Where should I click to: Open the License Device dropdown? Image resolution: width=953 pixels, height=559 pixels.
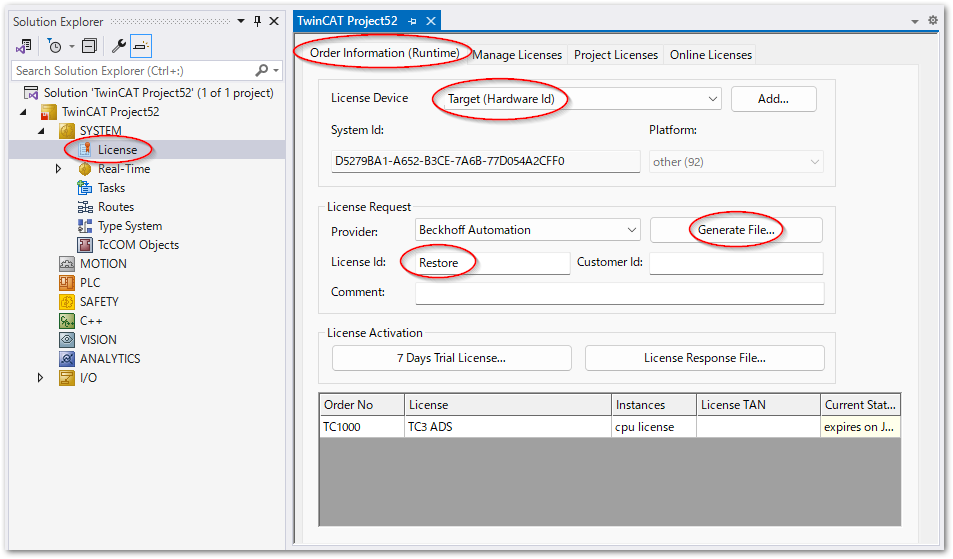coord(712,99)
